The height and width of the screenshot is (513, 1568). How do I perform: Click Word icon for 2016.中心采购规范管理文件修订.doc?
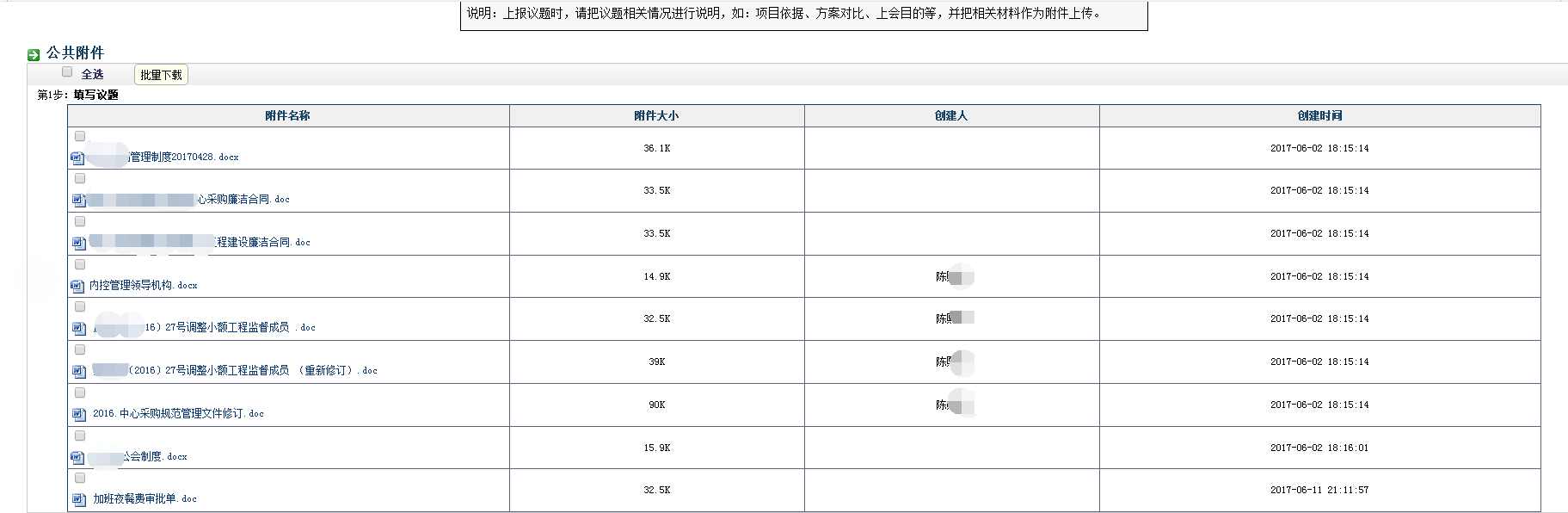pyautogui.click(x=78, y=414)
